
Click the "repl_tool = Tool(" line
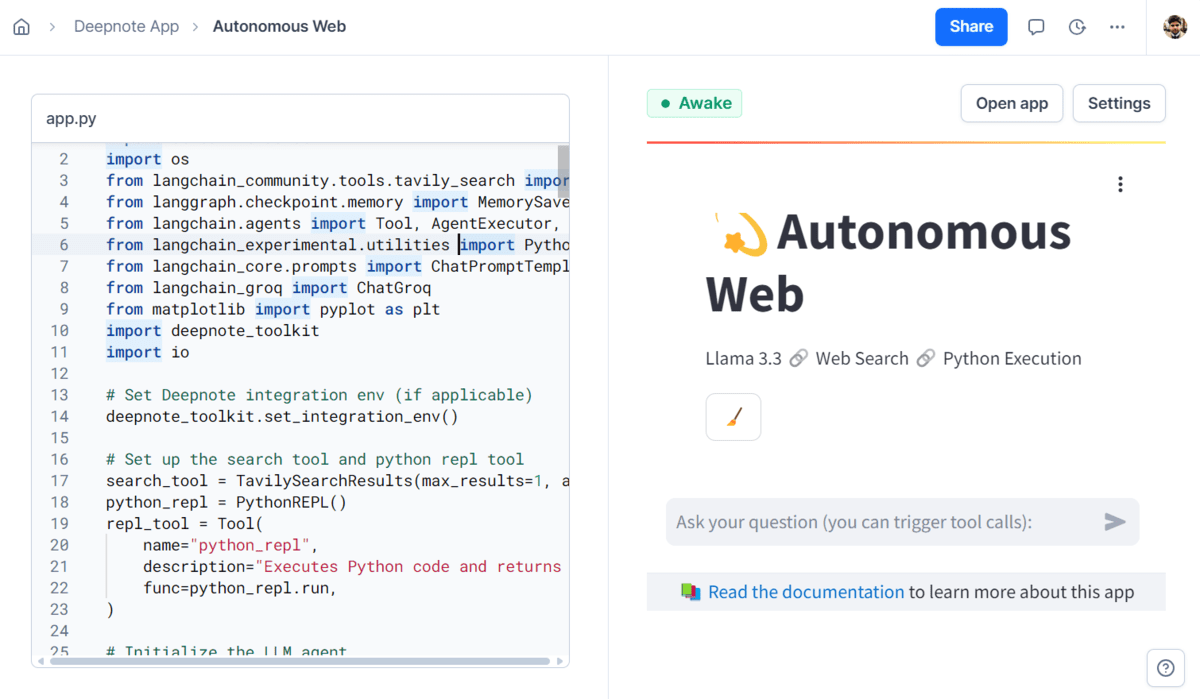pos(185,524)
